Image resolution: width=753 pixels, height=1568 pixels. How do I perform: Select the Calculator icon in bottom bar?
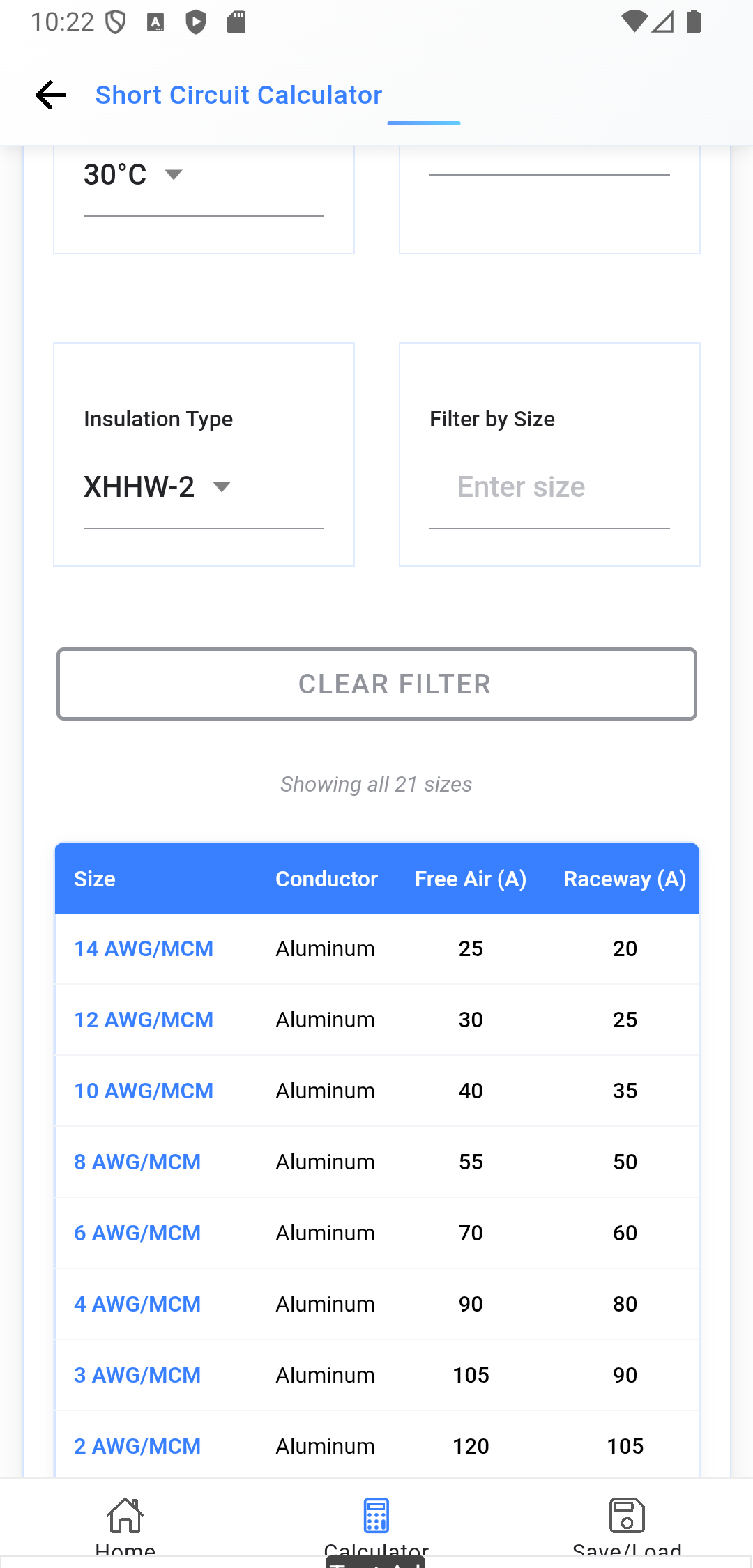pyautogui.click(x=376, y=1516)
